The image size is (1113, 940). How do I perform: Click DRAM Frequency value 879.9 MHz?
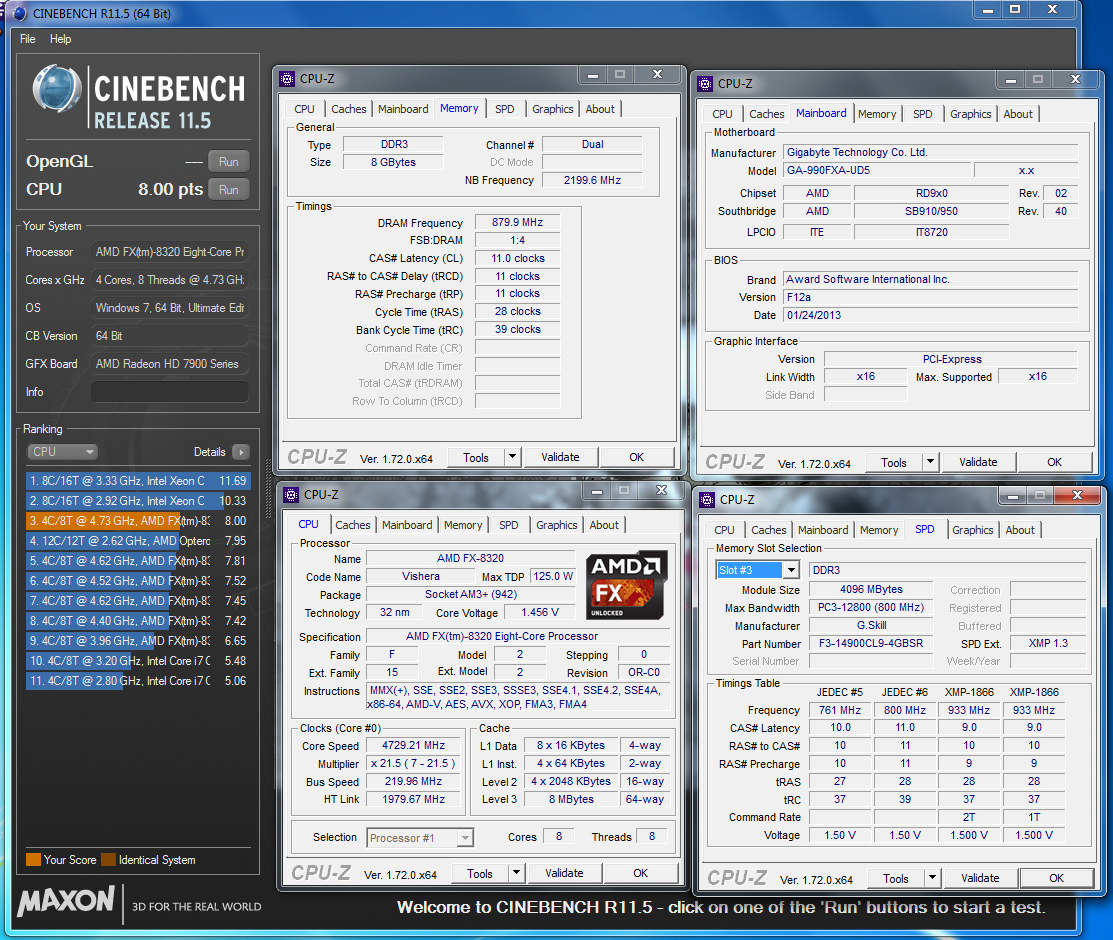517,222
